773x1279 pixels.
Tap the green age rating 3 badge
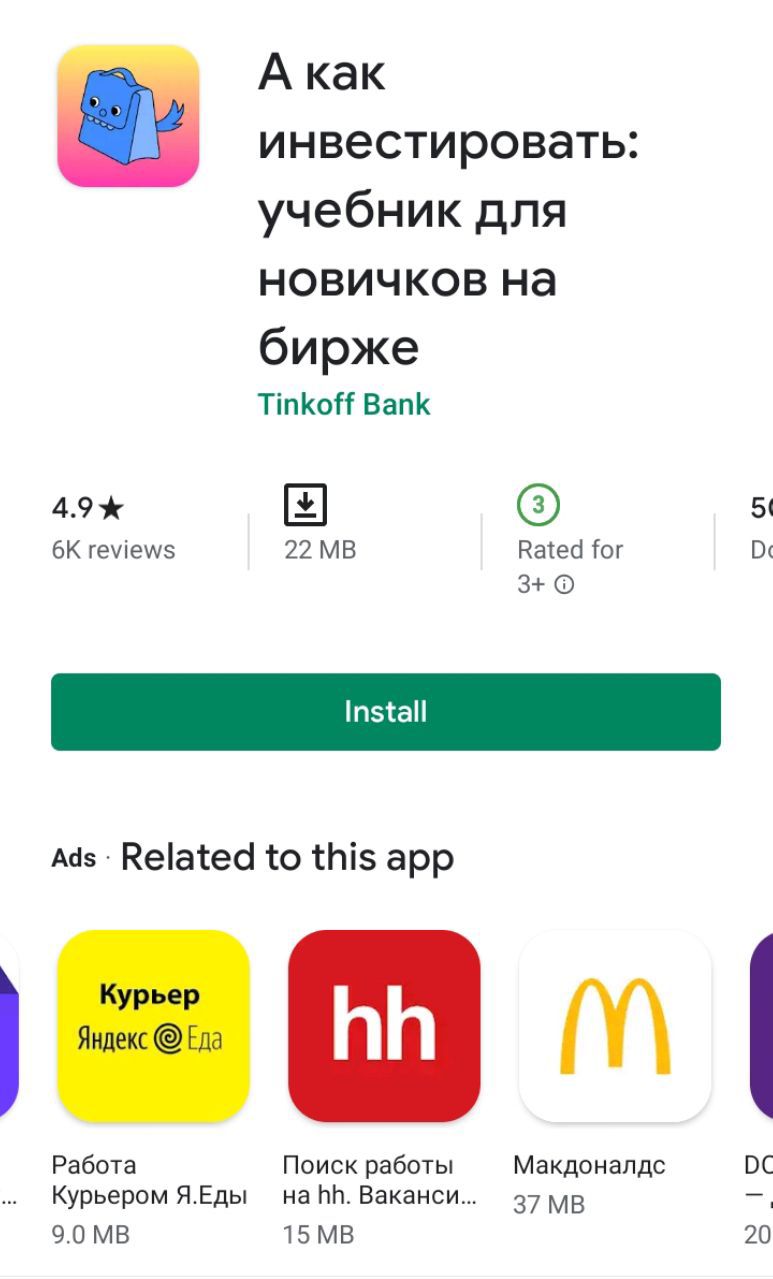pyautogui.click(x=538, y=506)
